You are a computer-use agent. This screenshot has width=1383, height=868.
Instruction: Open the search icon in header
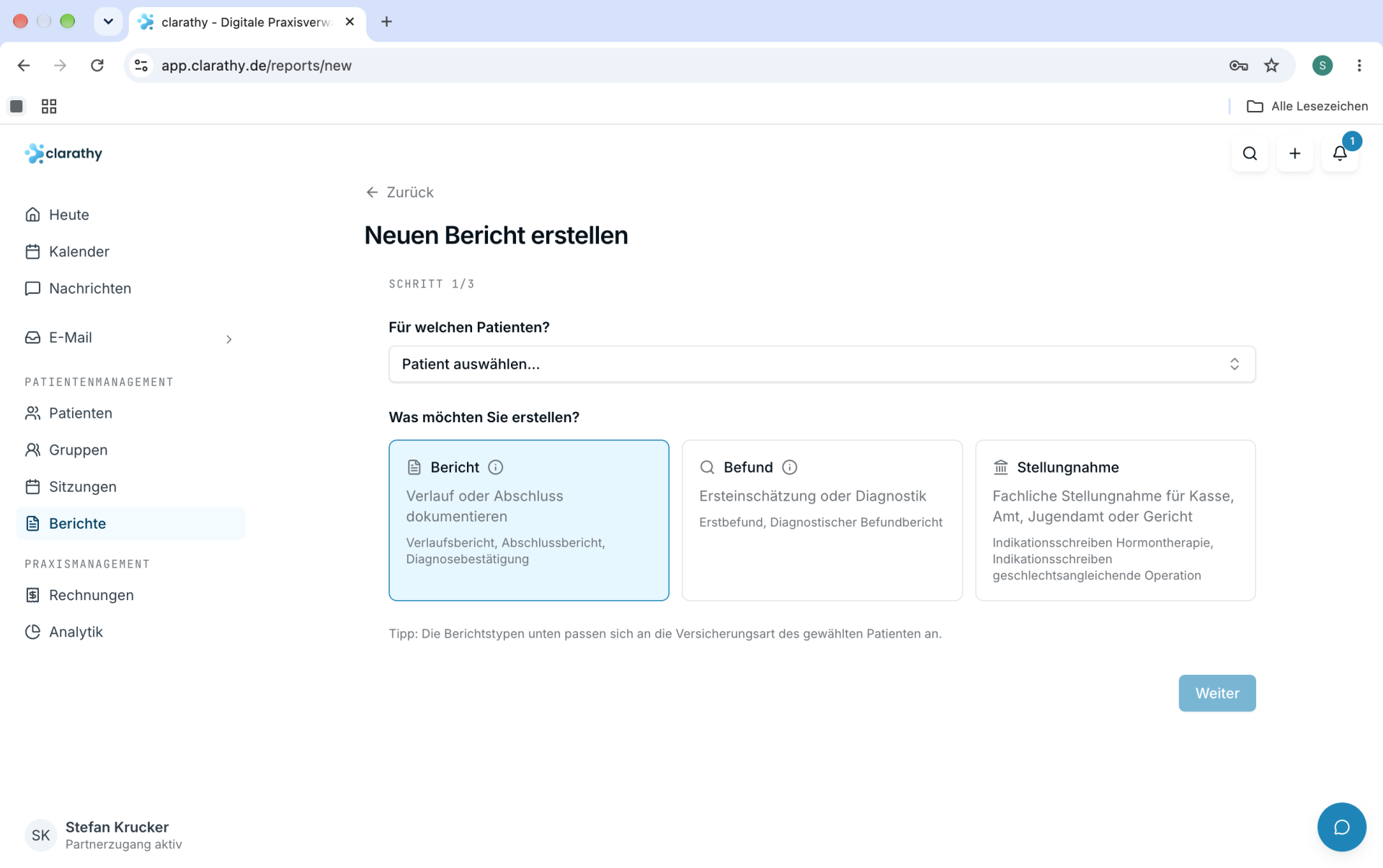point(1250,153)
